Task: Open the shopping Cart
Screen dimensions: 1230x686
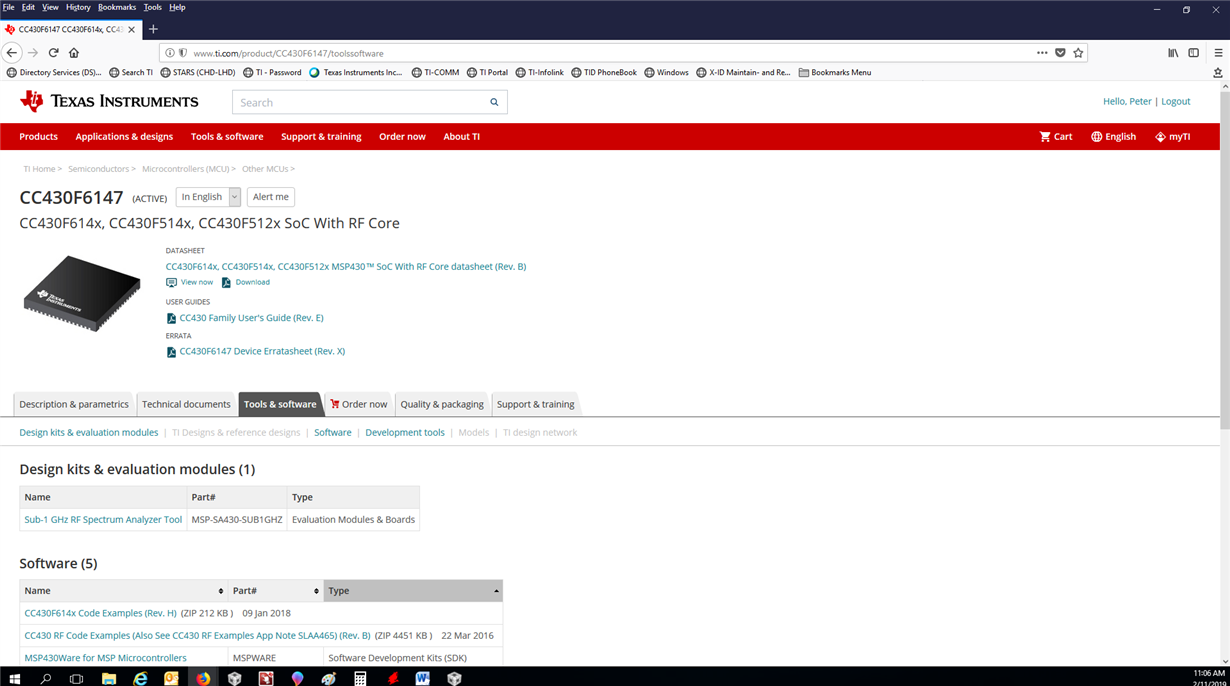Action: [1056, 137]
